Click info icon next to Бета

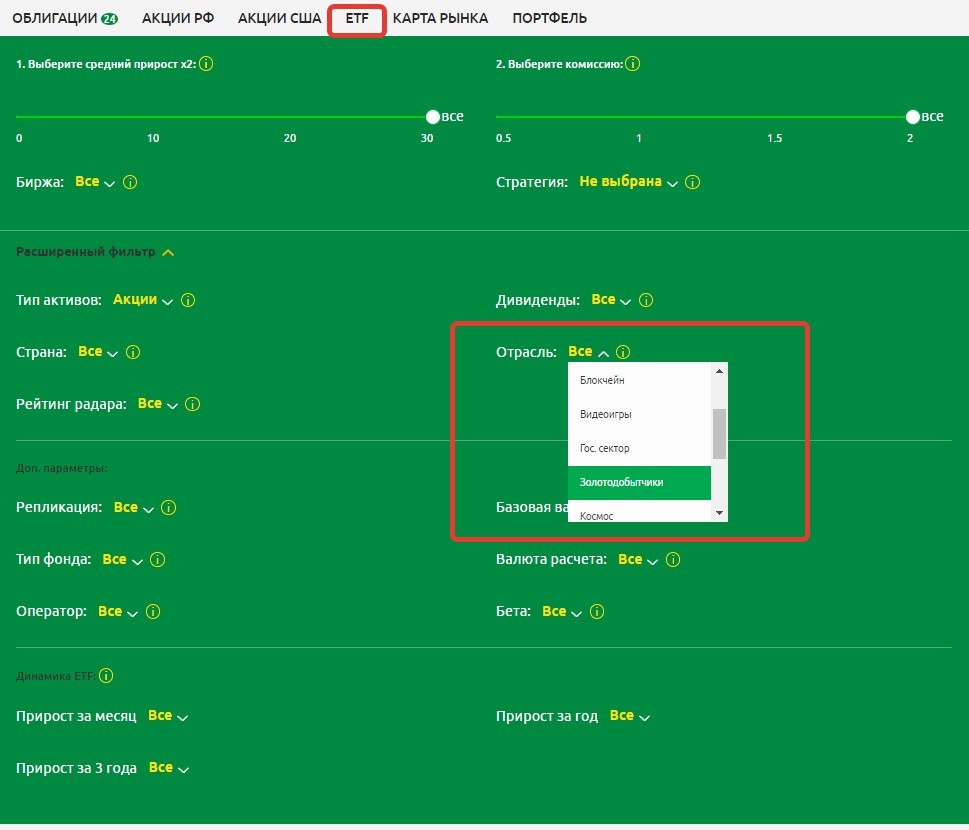pyautogui.click(x=597, y=612)
